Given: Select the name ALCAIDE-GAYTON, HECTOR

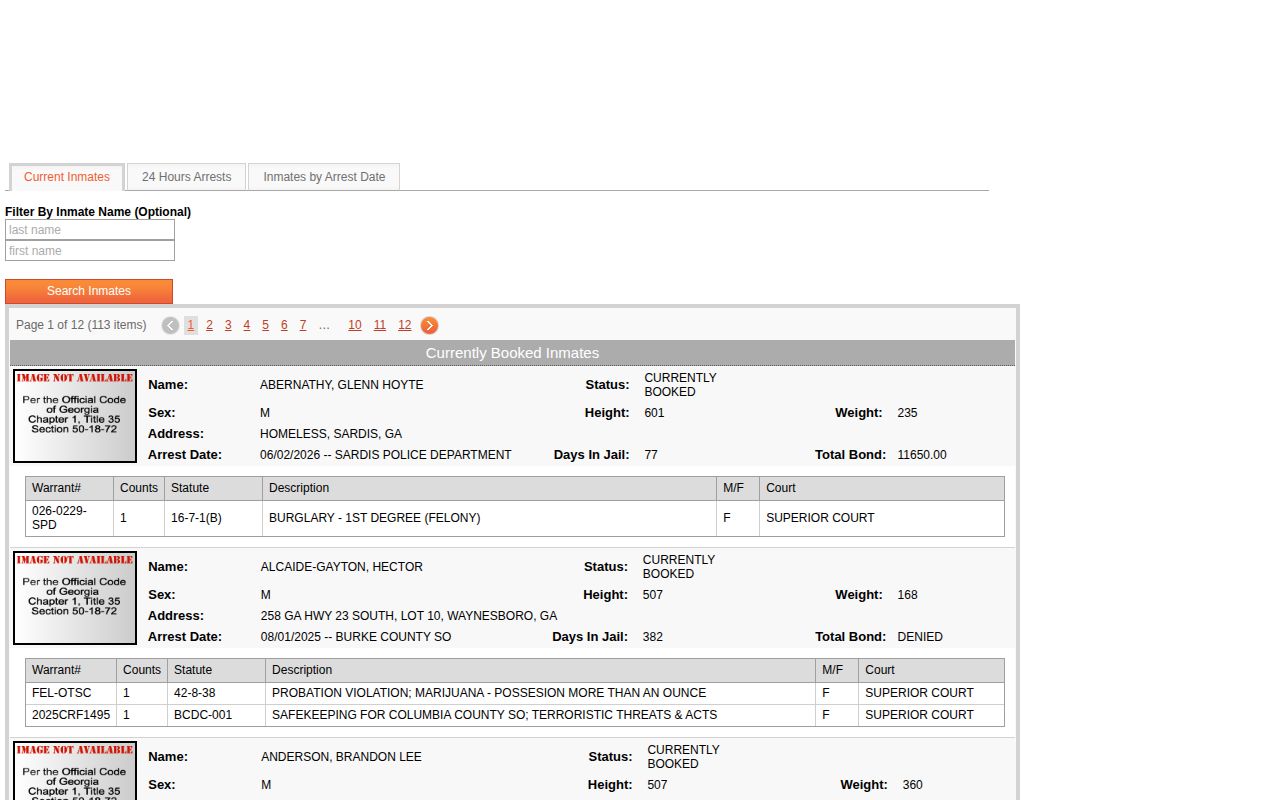Looking at the screenshot, I should 341,567.
